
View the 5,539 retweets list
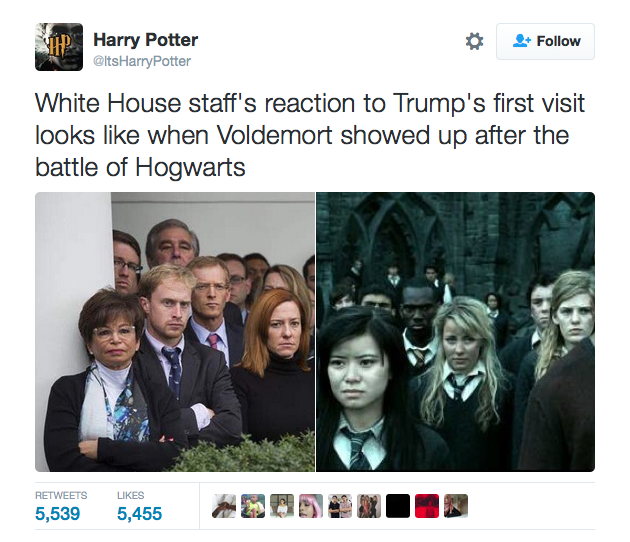[57, 513]
